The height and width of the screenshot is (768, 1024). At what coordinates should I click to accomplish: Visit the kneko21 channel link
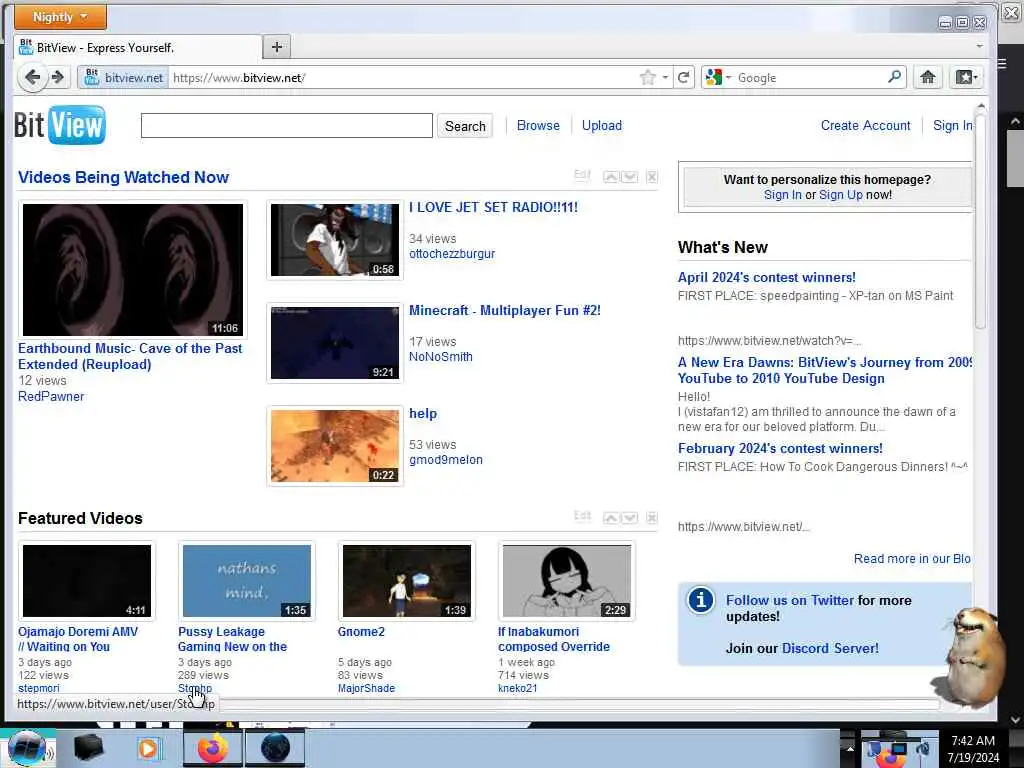(517, 688)
